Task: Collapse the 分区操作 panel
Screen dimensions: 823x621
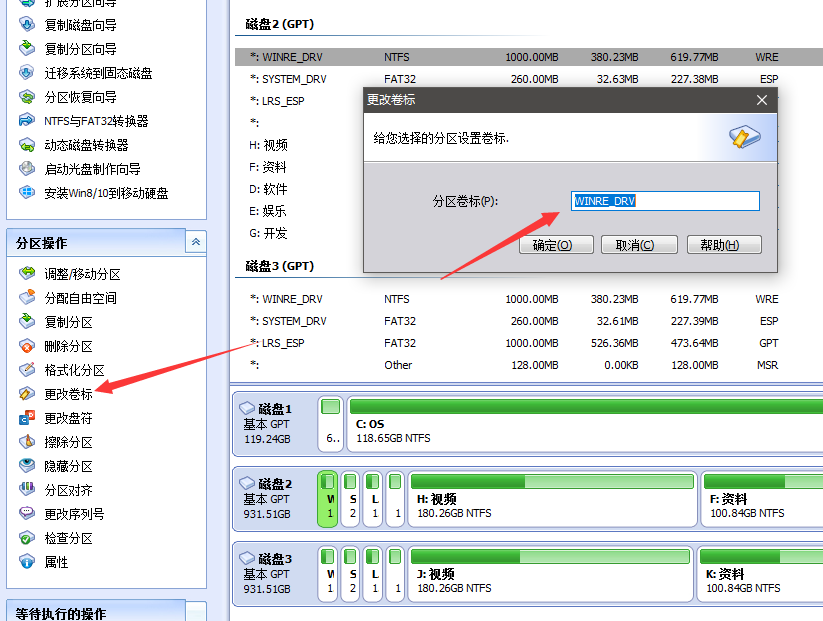Action: tap(196, 242)
